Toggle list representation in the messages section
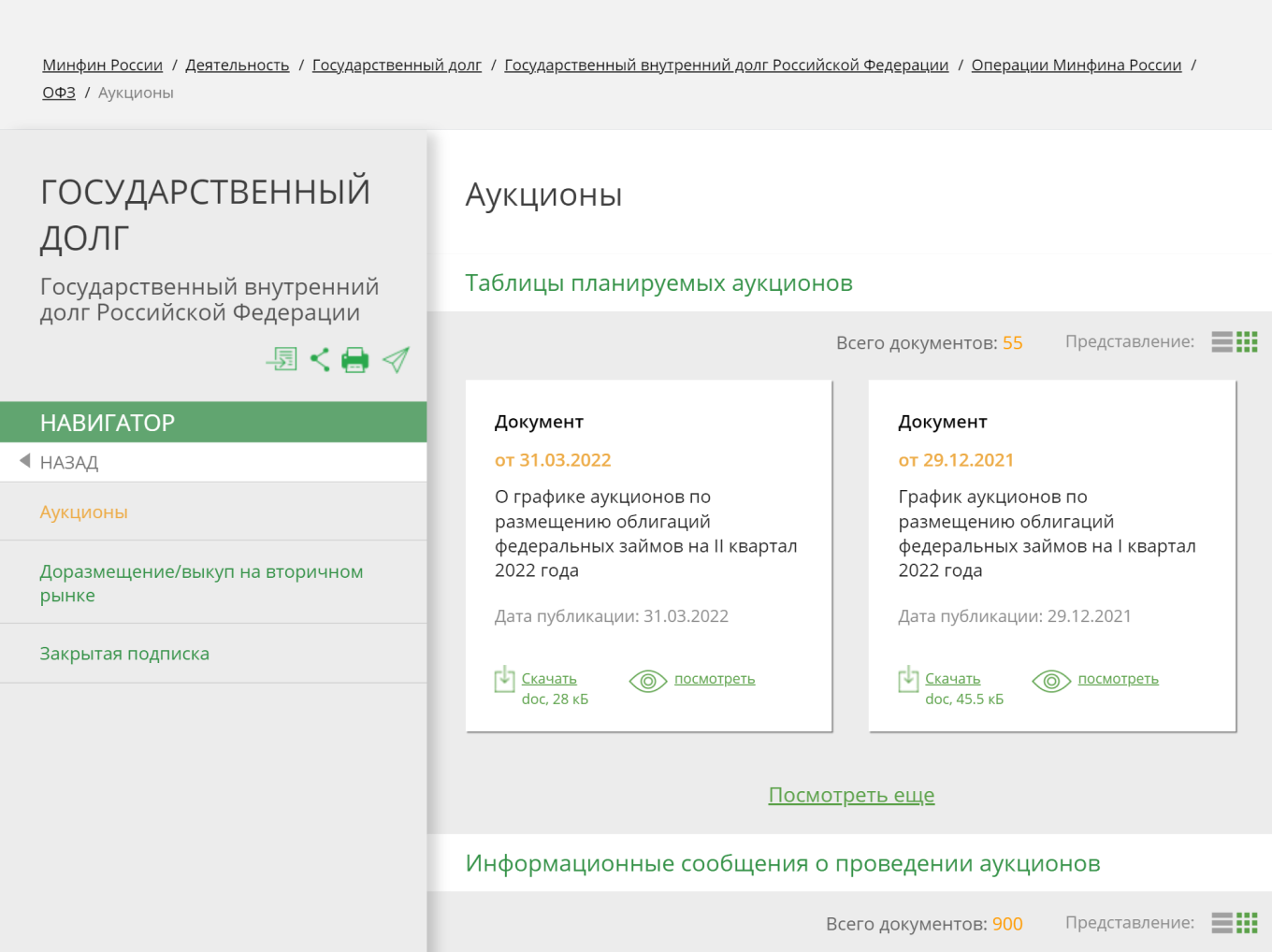 tap(1221, 922)
